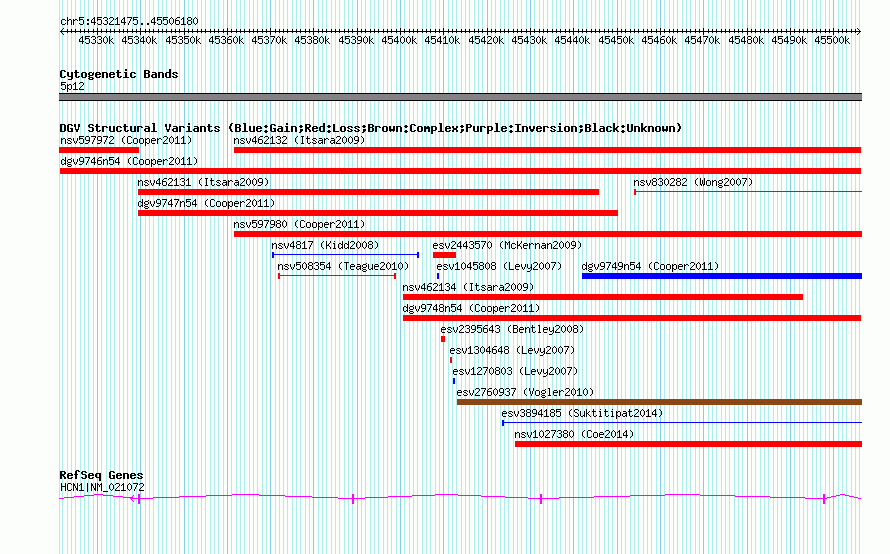The image size is (890, 554).
Task: Click the nsv462131 (Itsara2009) label
Action: click(x=203, y=182)
